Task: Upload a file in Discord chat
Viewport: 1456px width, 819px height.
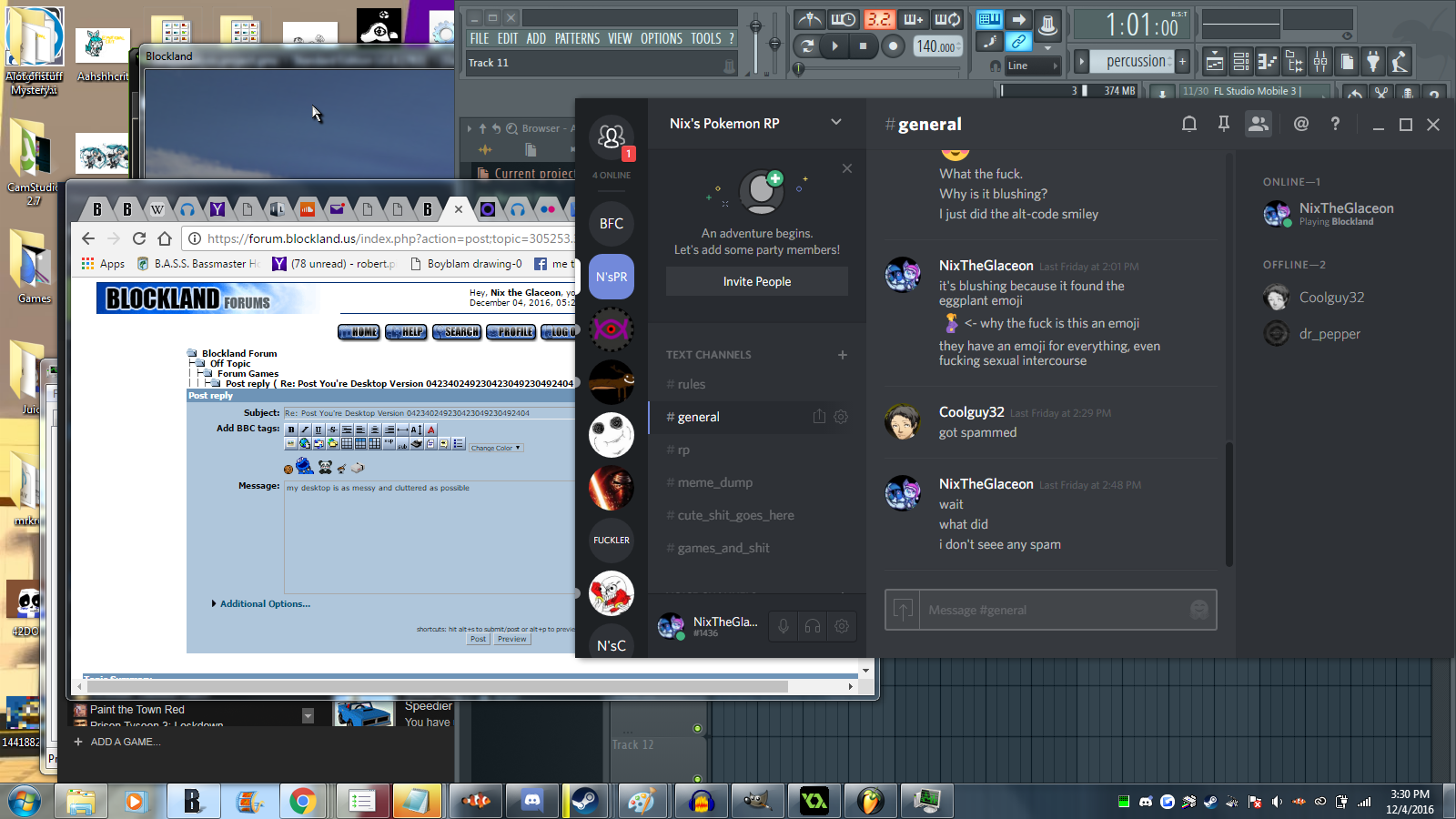Action: pos(903,610)
